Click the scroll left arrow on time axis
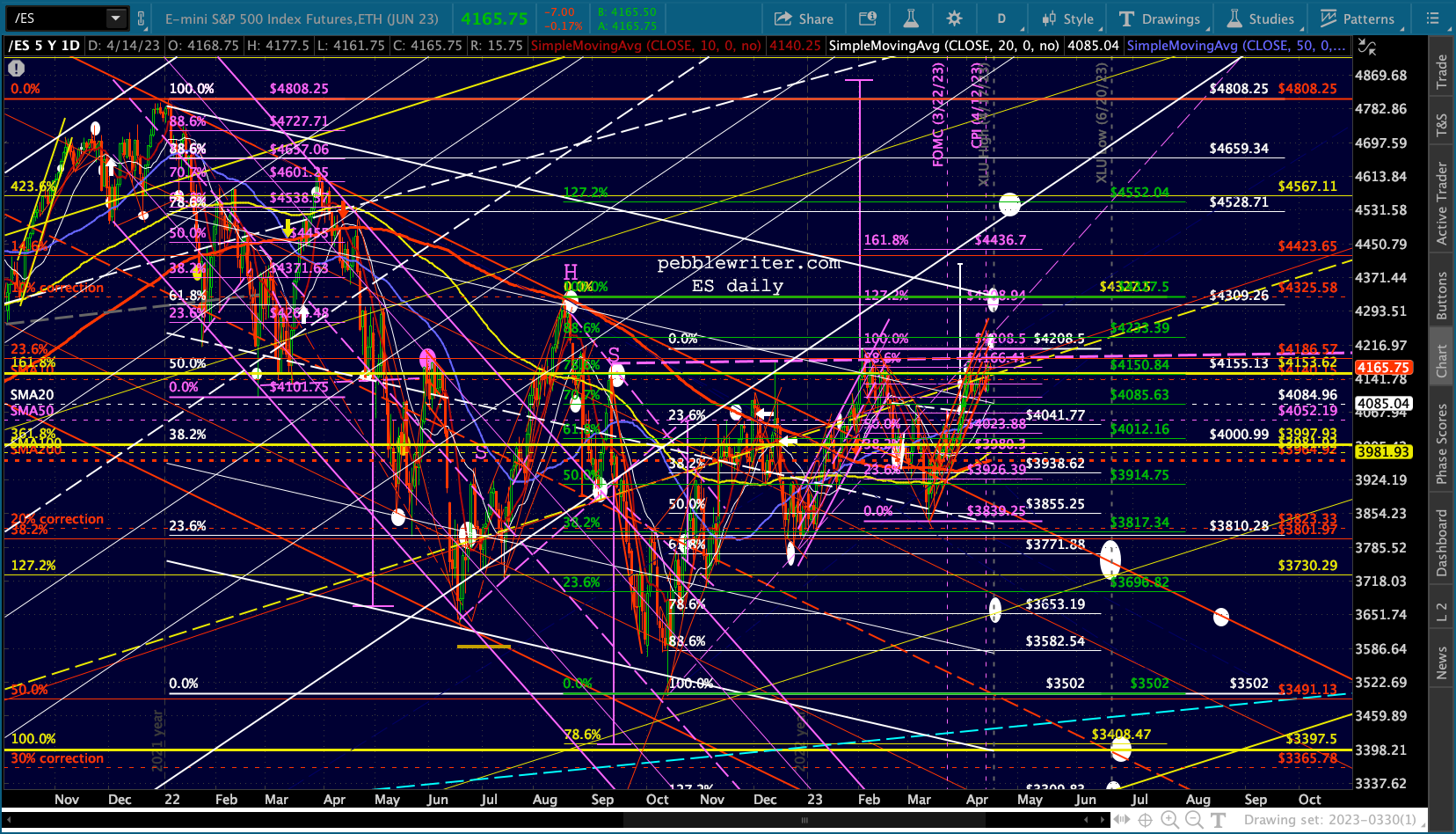Image resolution: width=1456 pixels, height=834 pixels. pos(1087,820)
